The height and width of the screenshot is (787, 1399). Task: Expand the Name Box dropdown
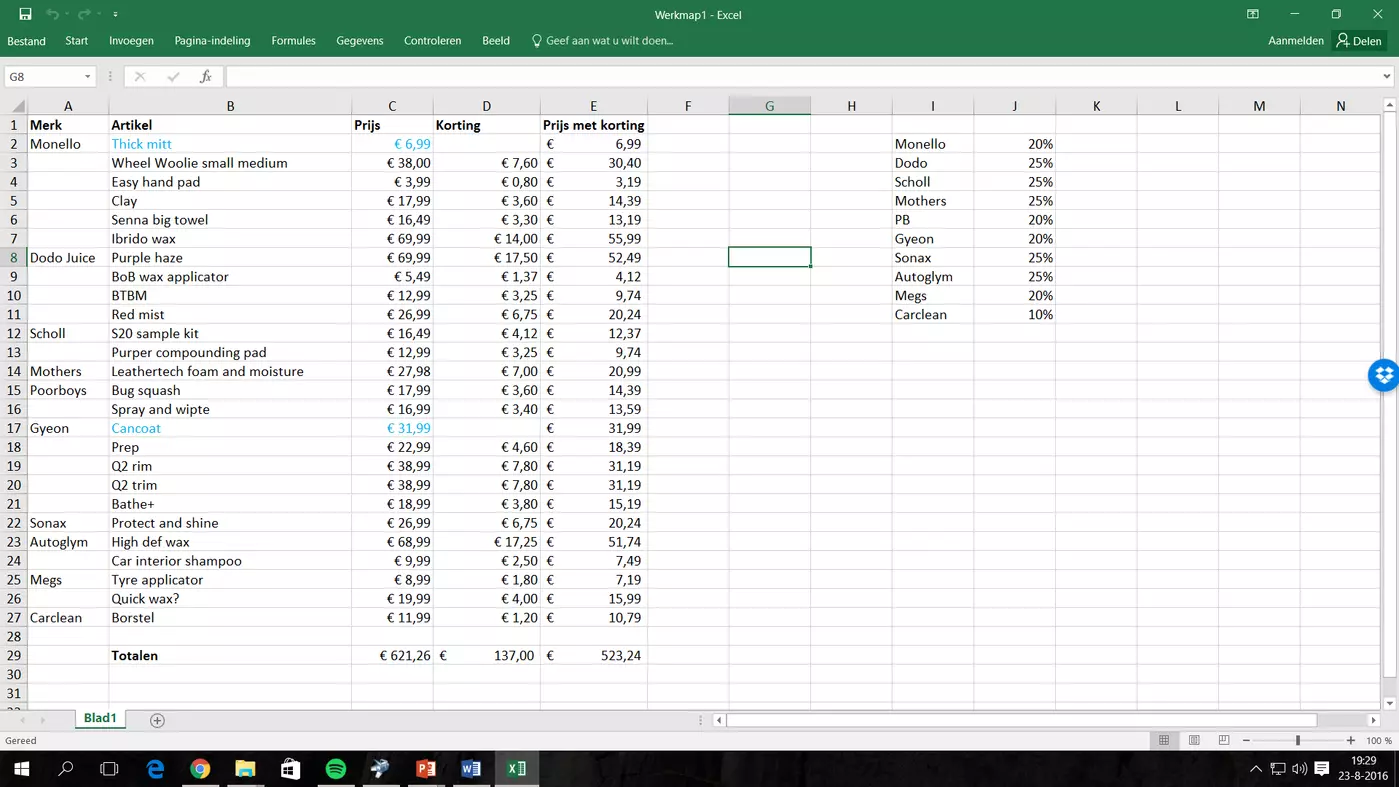tap(88, 77)
